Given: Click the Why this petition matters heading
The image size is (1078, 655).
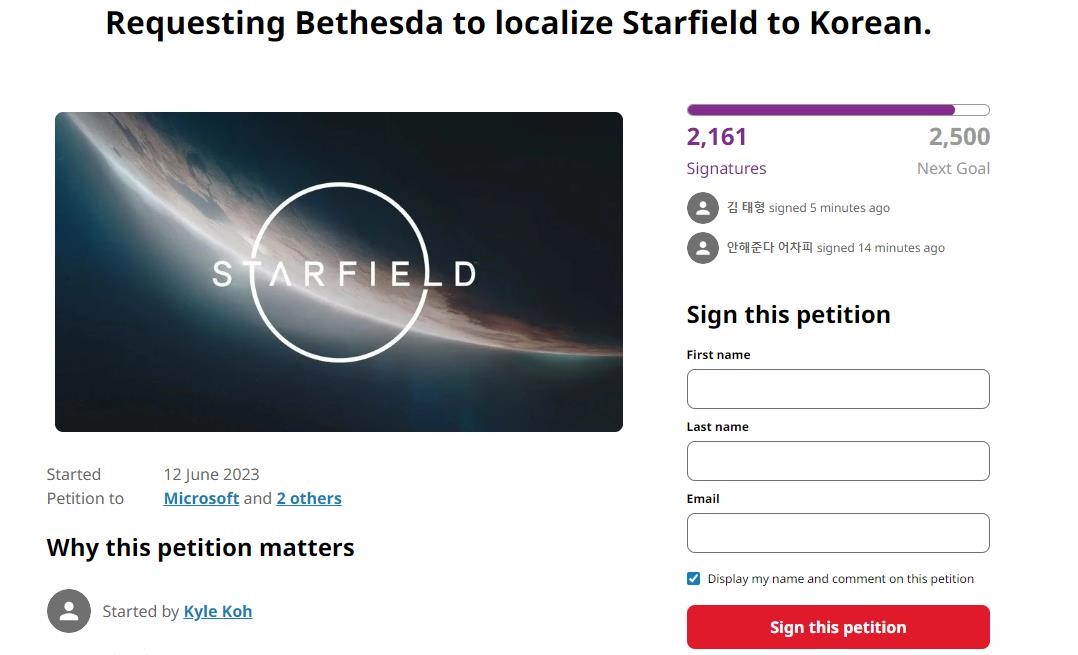Looking at the screenshot, I should (x=201, y=548).
